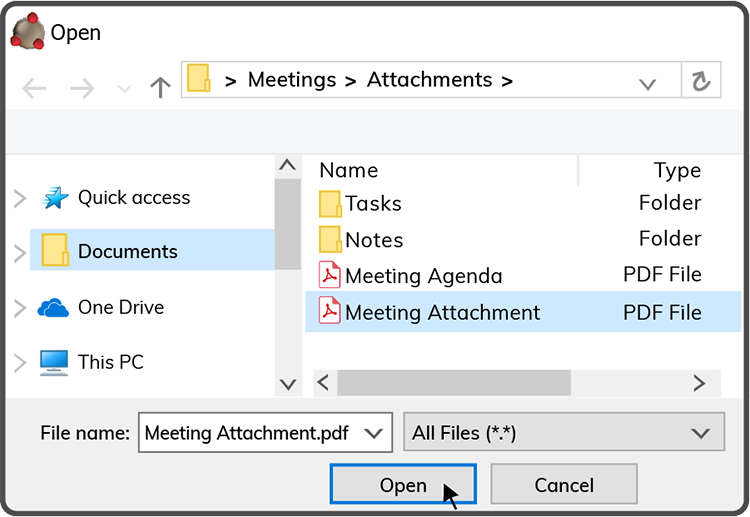Select the Tasks folder

pyautogui.click(x=373, y=204)
